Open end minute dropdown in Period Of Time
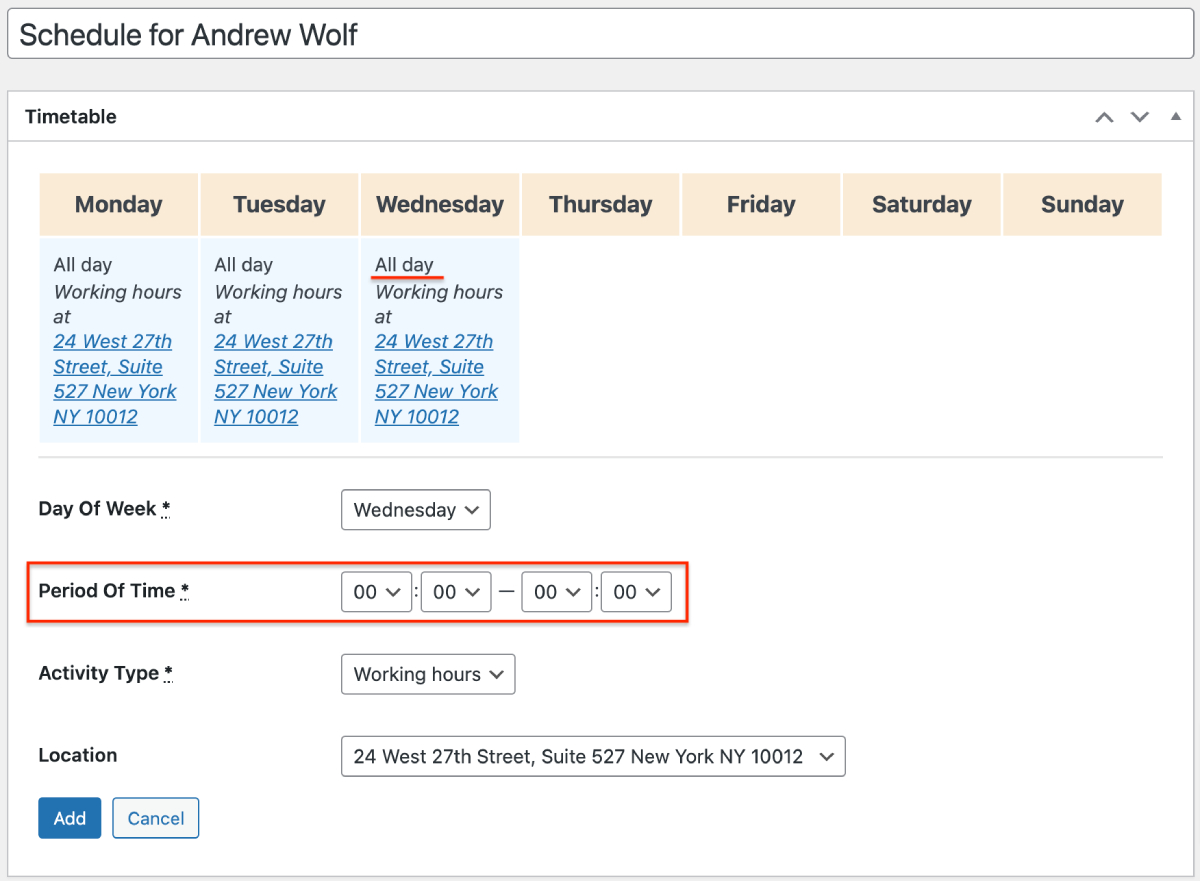This screenshot has width=1200, height=881. coord(636,592)
